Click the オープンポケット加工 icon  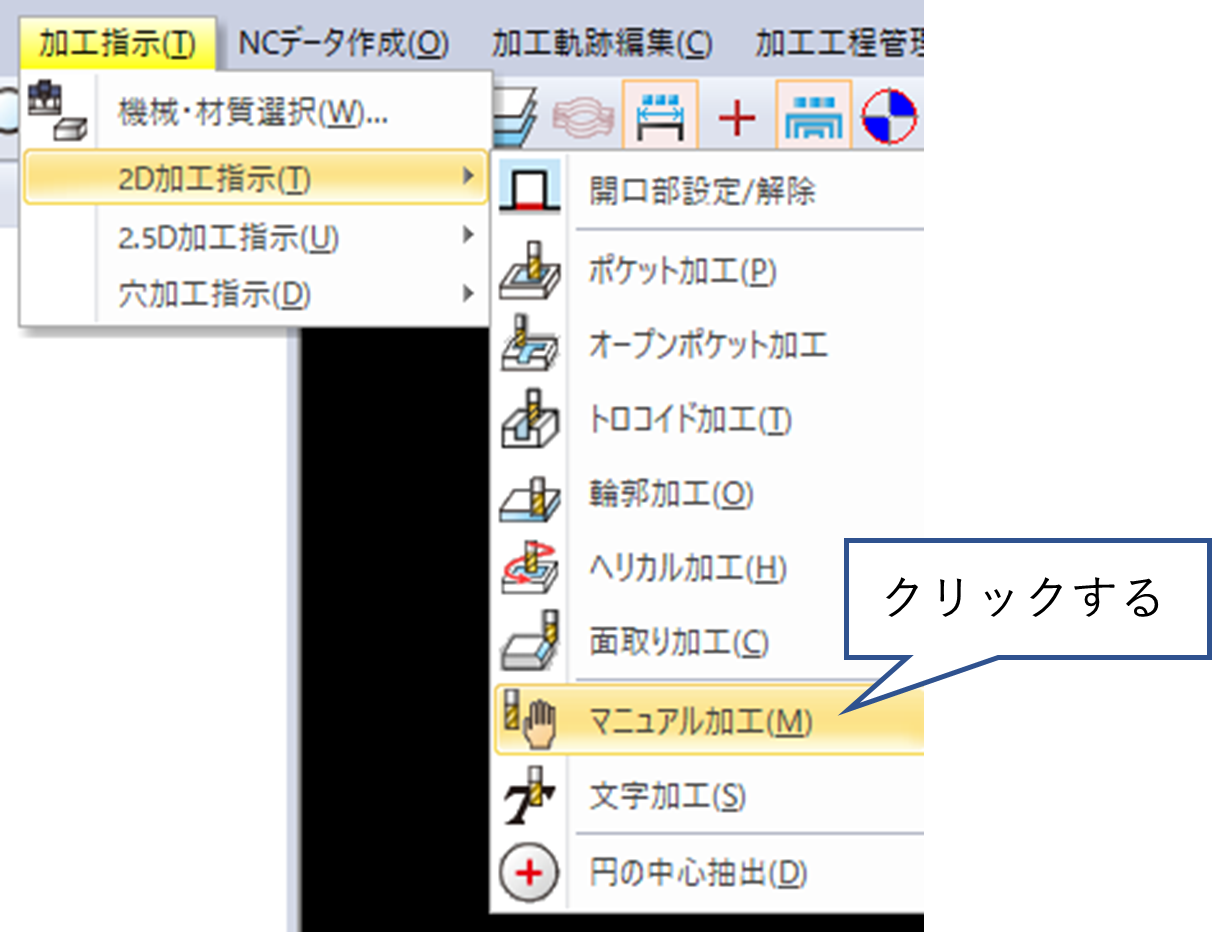529,346
